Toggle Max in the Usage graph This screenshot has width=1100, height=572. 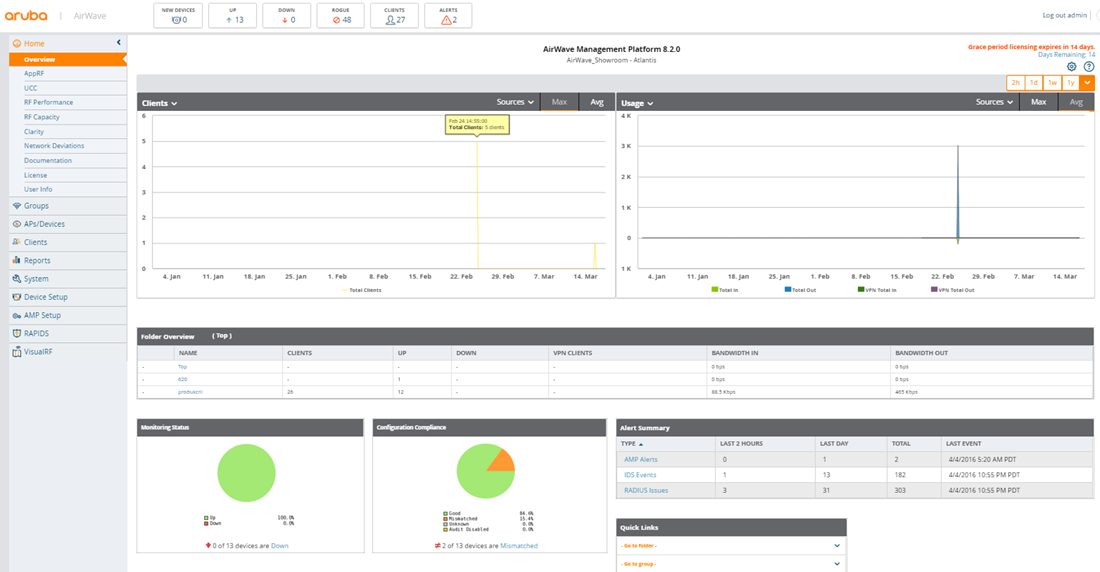click(1038, 102)
